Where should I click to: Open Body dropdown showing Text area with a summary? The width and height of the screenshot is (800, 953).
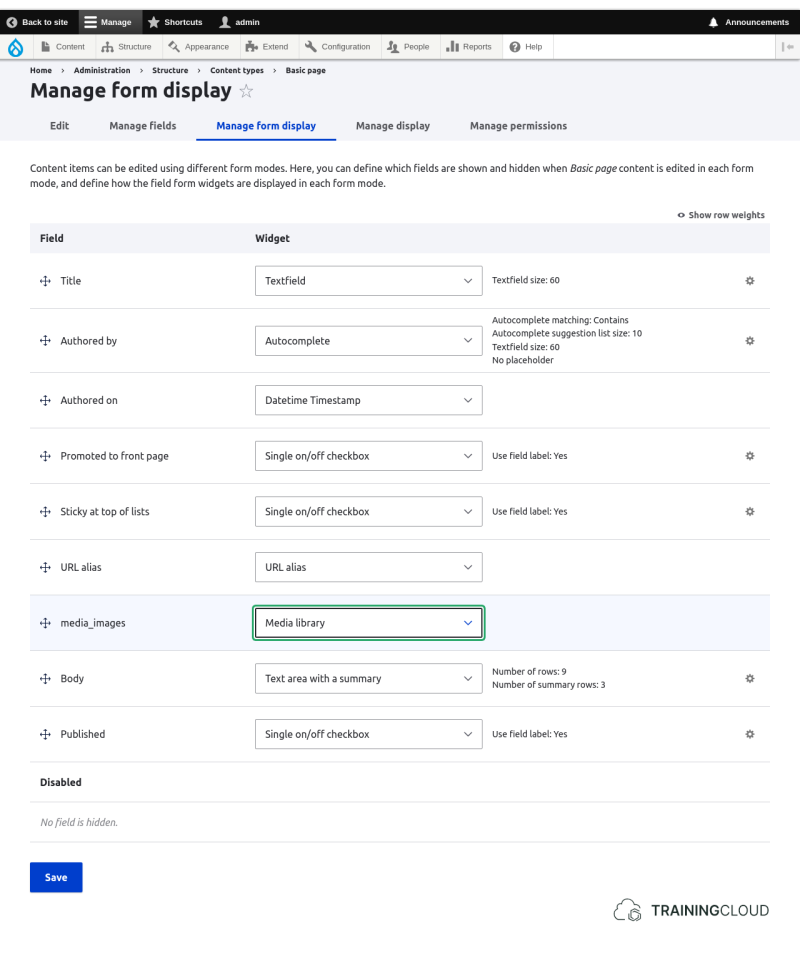pyautogui.click(x=369, y=678)
